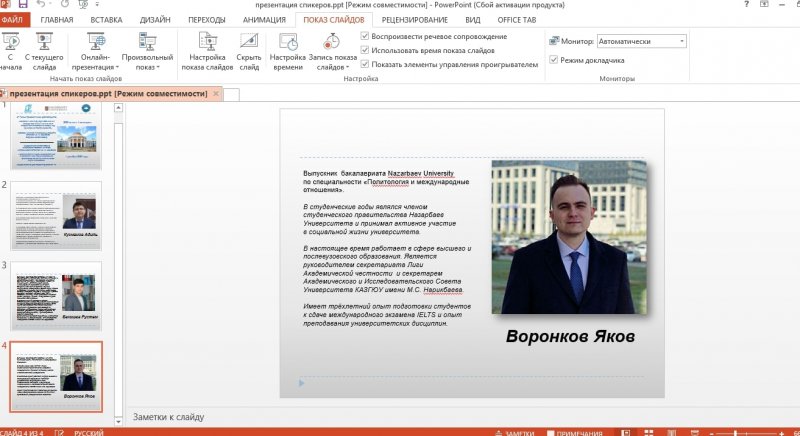
Task: Toggle Использовать время показа слайдов checkbox
Action: (364, 50)
